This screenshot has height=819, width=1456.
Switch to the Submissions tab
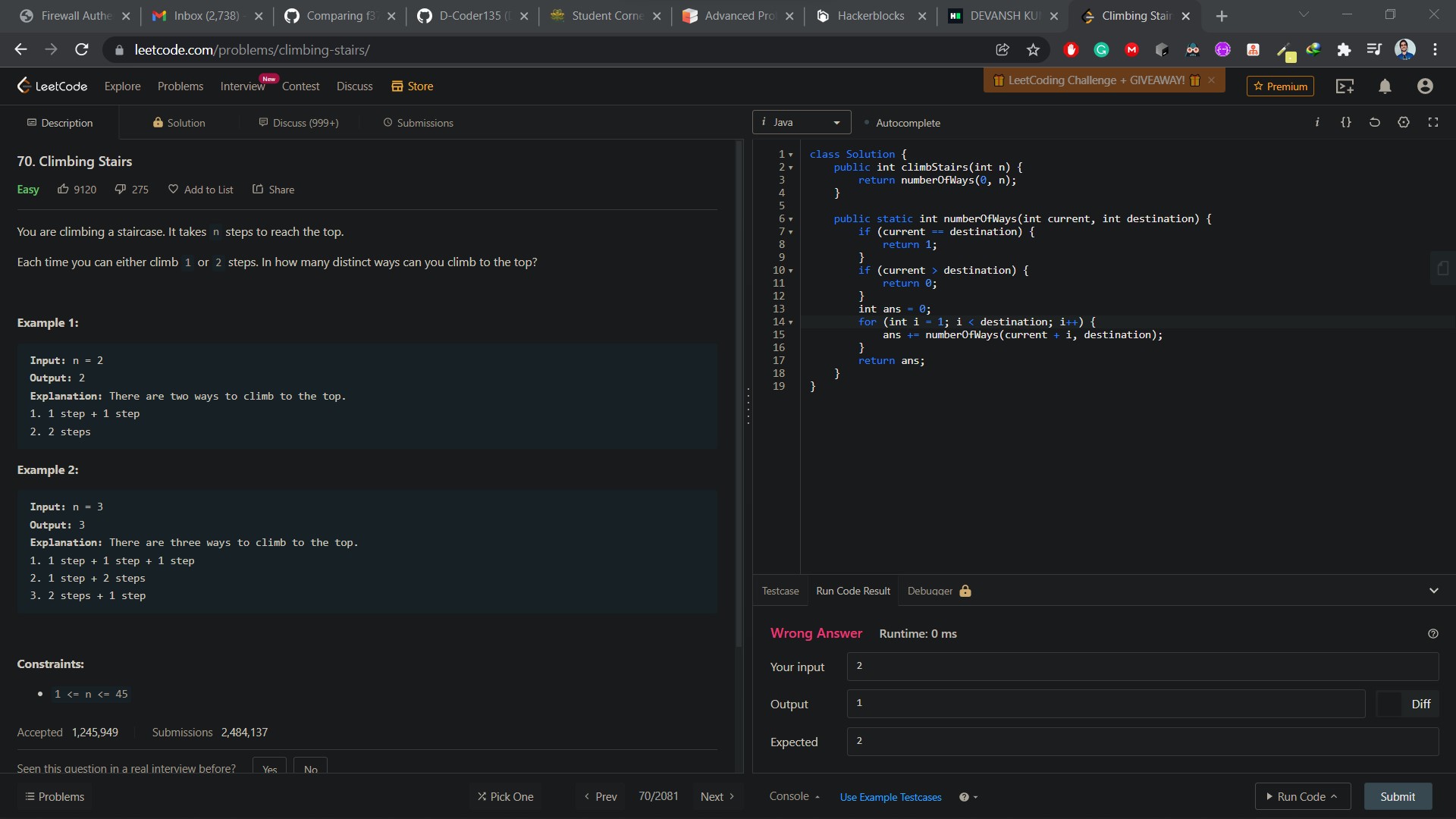pyautogui.click(x=418, y=123)
